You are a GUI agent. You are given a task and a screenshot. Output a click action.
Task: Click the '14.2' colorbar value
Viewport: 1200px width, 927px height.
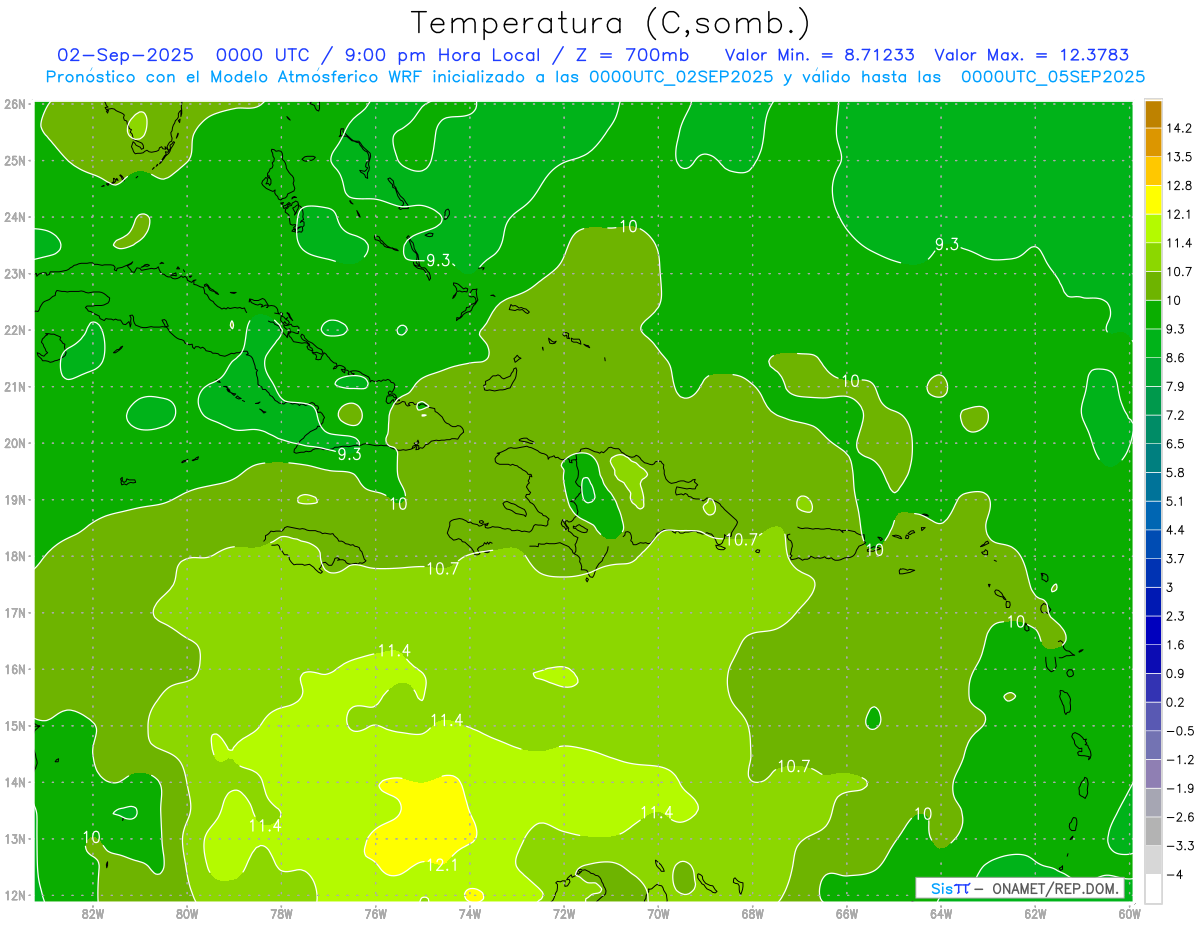(x=1179, y=128)
